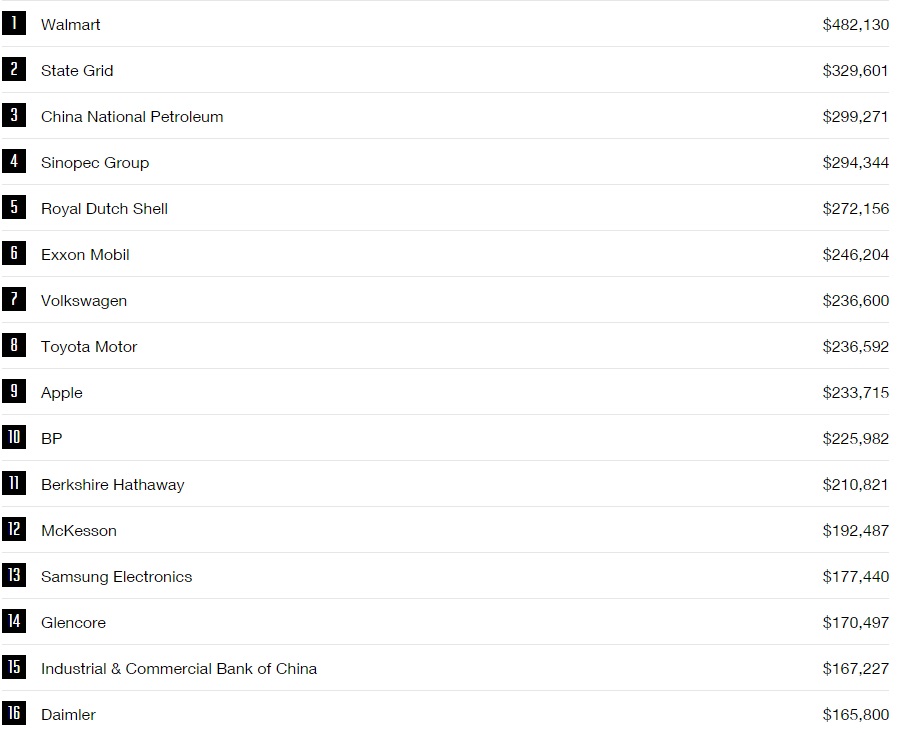The height and width of the screenshot is (733, 898).
Task: Click the rank 13 badge icon
Action: pos(14,576)
